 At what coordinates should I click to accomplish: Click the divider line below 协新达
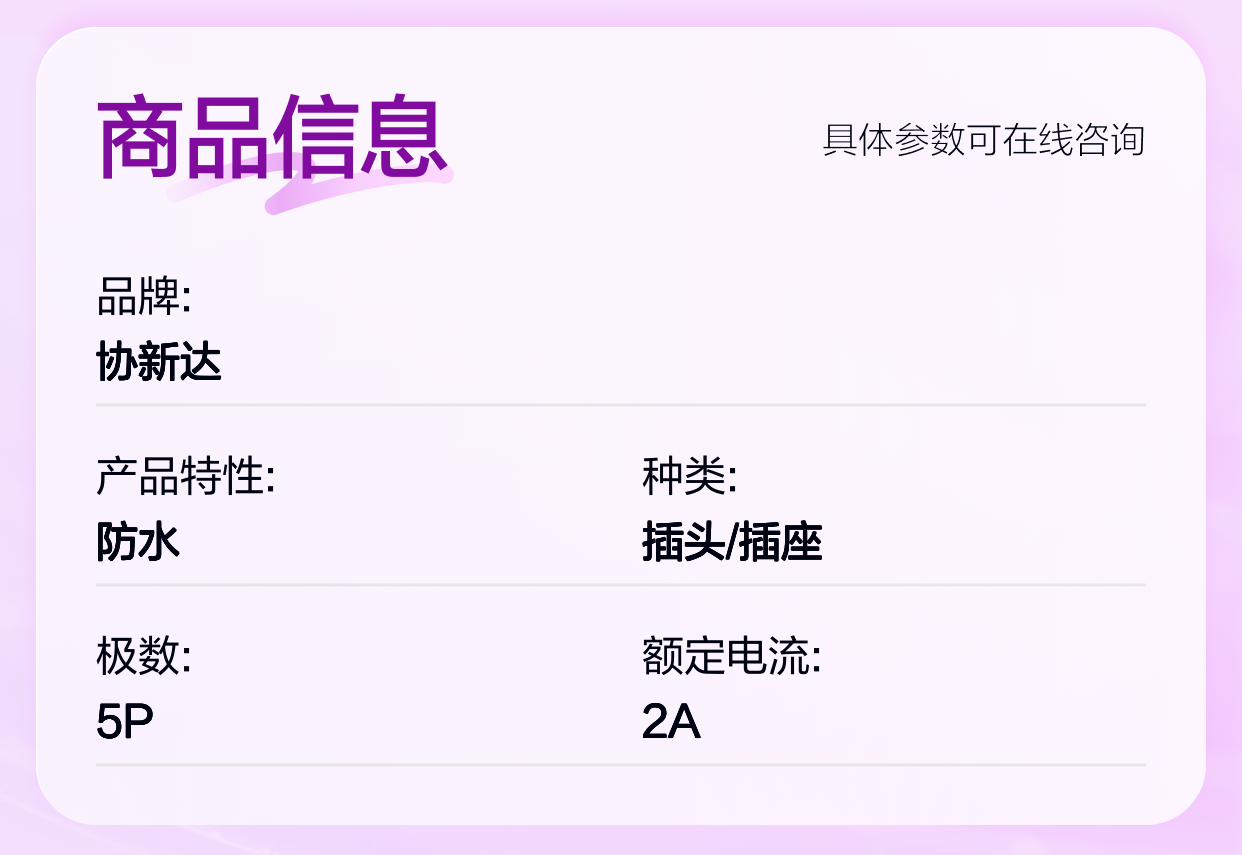620,405
